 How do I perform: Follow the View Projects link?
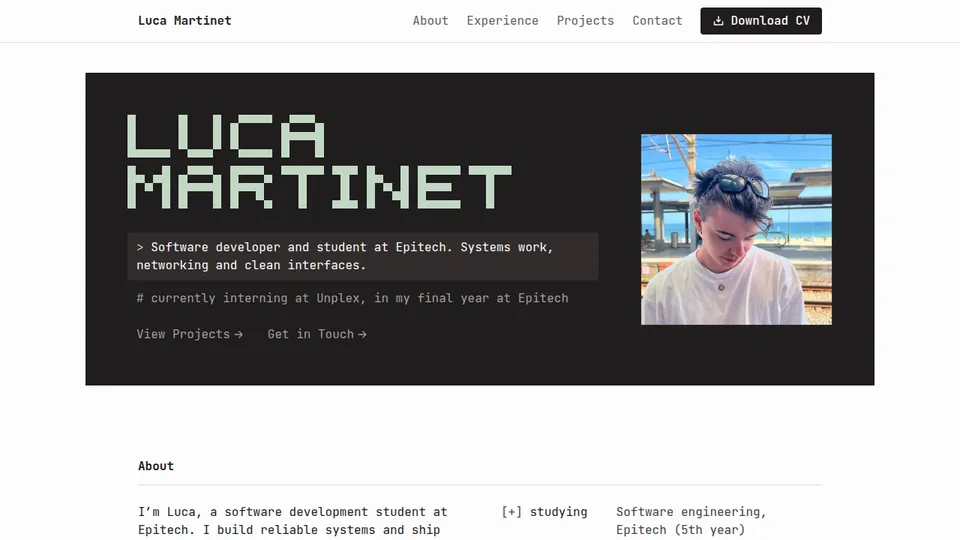(190, 334)
